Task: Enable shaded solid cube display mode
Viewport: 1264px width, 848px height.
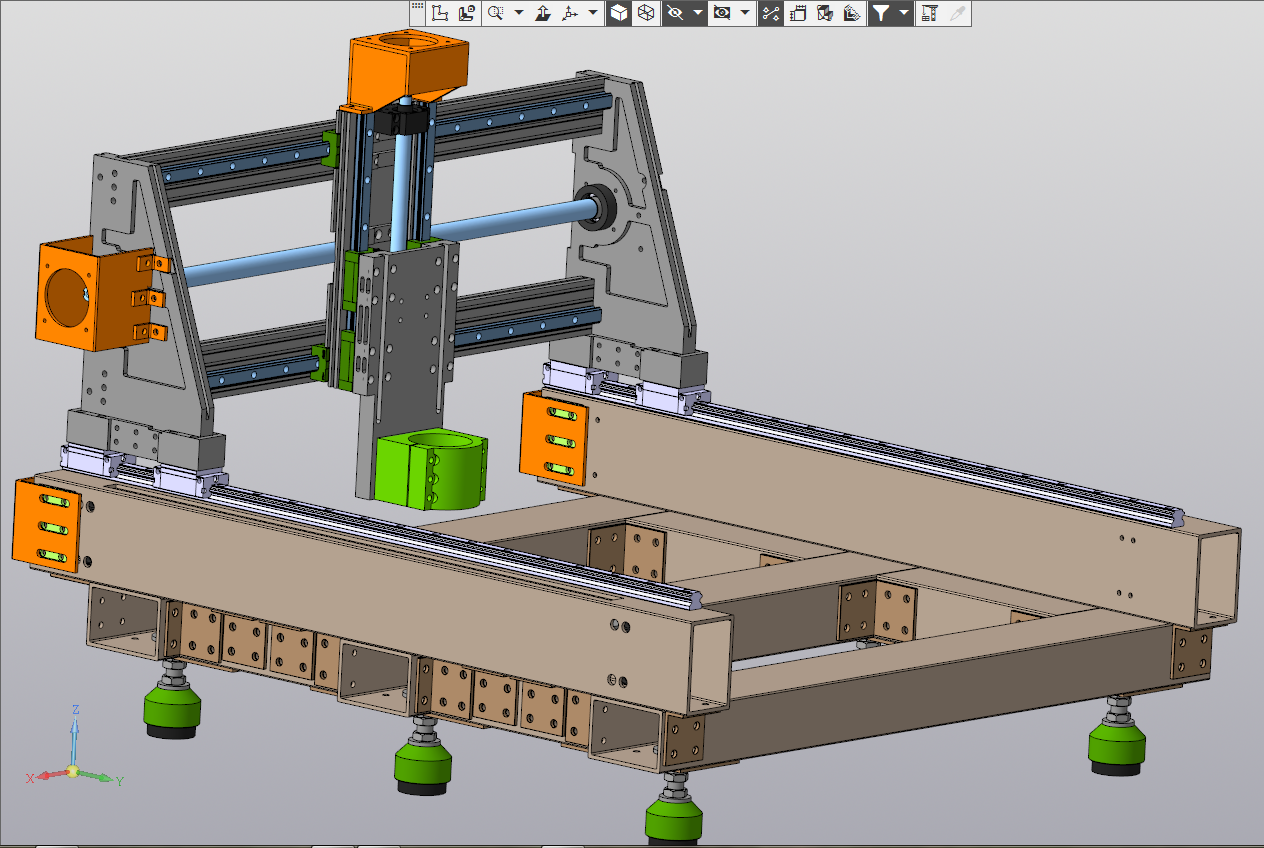Action: click(x=619, y=14)
